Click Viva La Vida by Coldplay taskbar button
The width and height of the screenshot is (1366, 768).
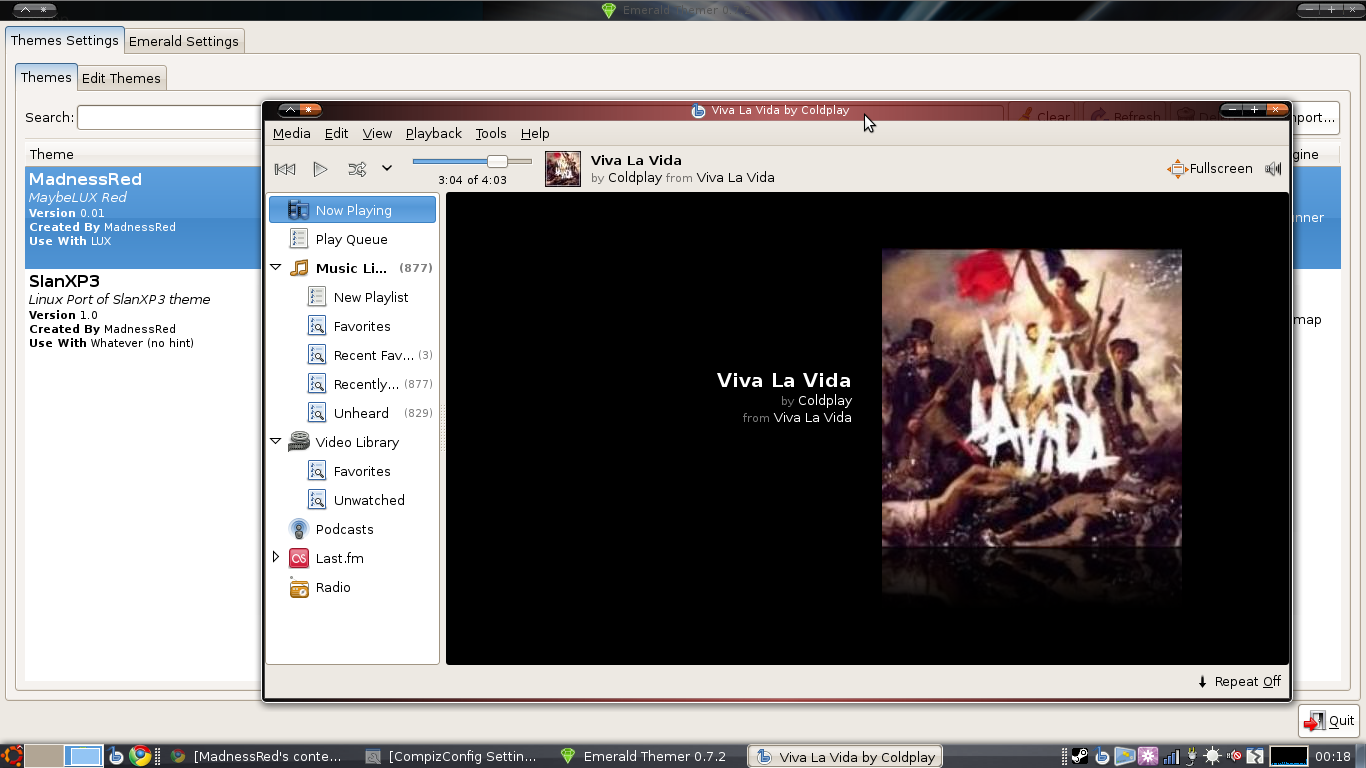click(846, 756)
